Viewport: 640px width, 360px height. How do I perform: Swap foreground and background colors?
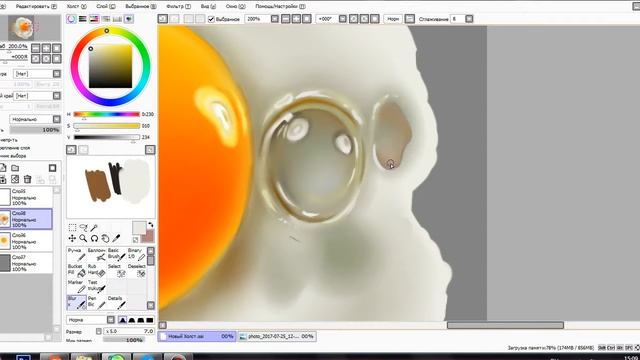151,225
